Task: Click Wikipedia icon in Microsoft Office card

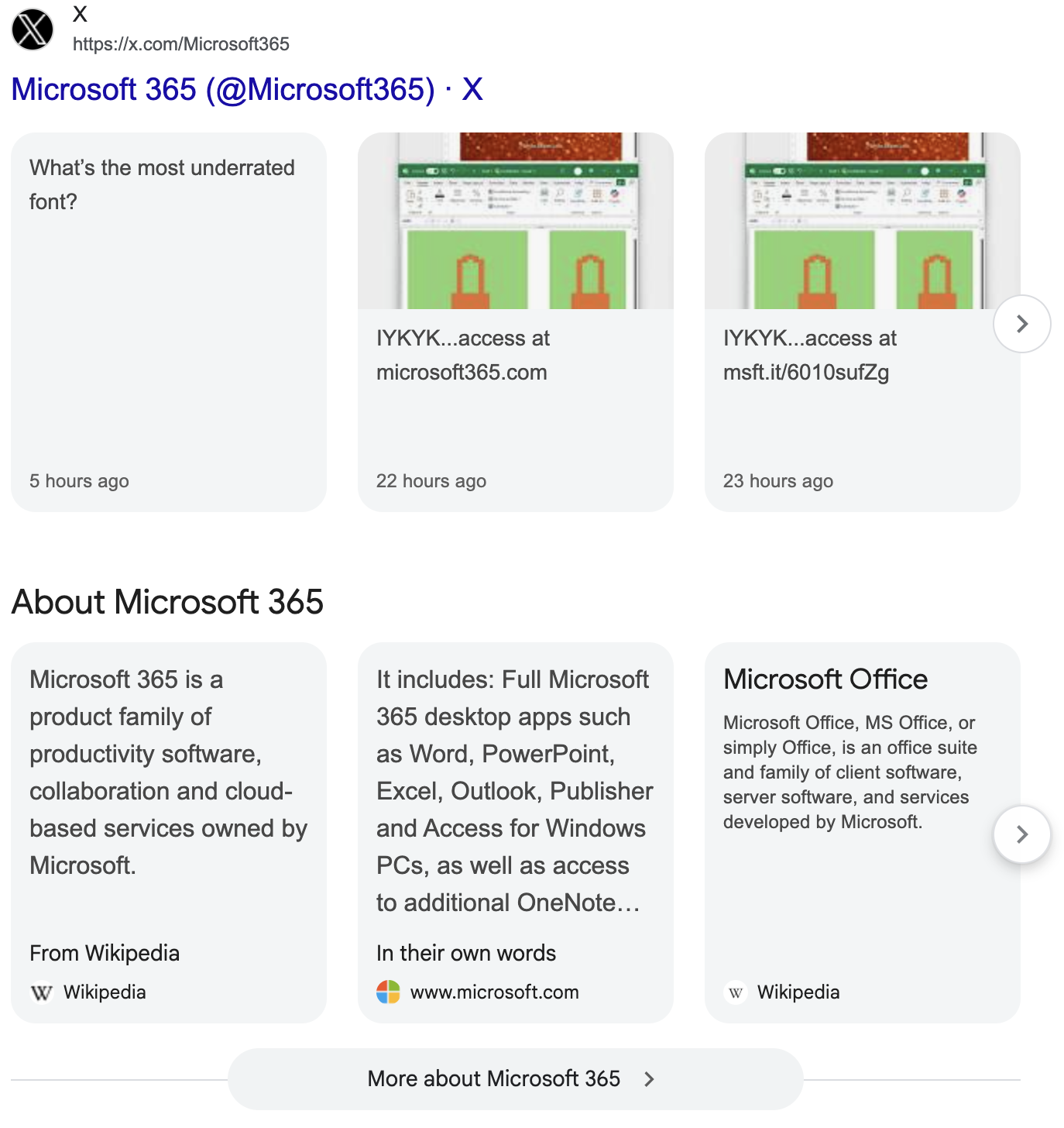Action: [x=736, y=992]
